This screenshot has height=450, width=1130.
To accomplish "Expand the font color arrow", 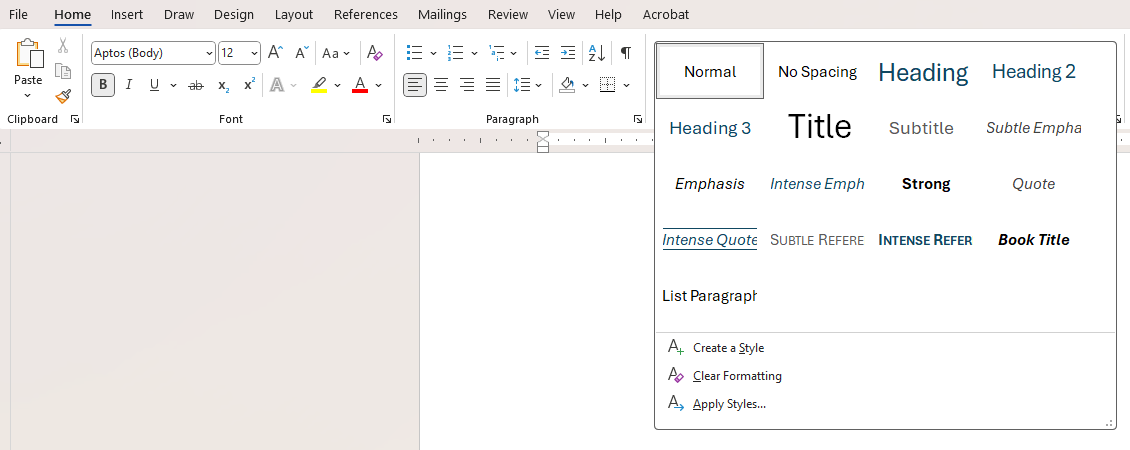I will click(x=378, y=85).
